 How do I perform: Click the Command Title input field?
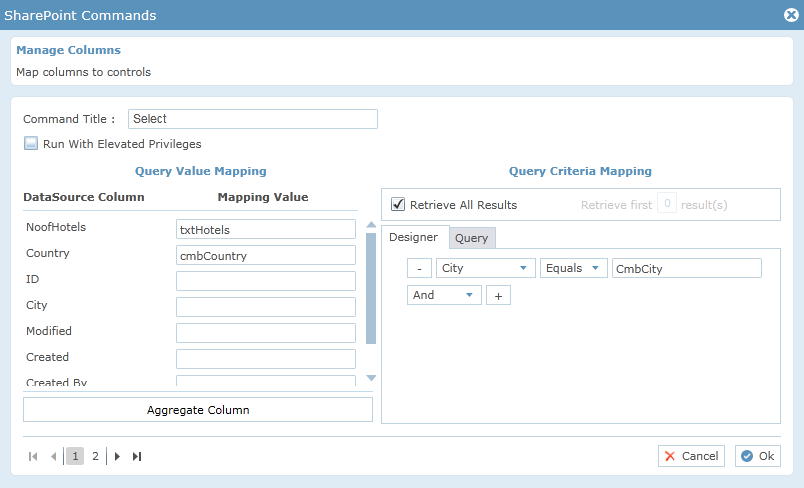pyautogui.click(x=253, y=119)
